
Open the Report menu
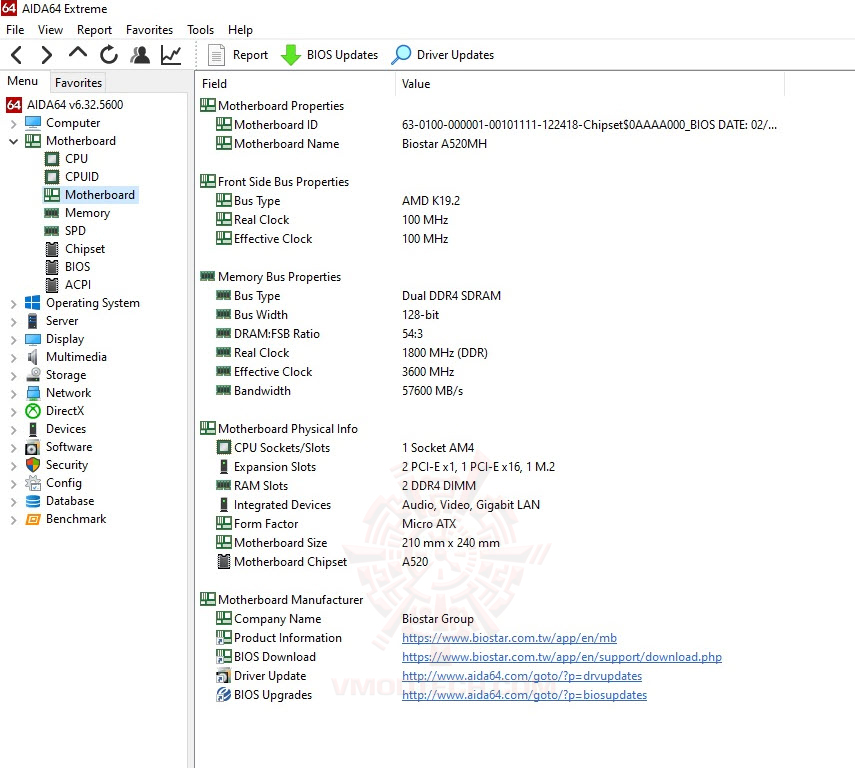[x=94, y=29]
